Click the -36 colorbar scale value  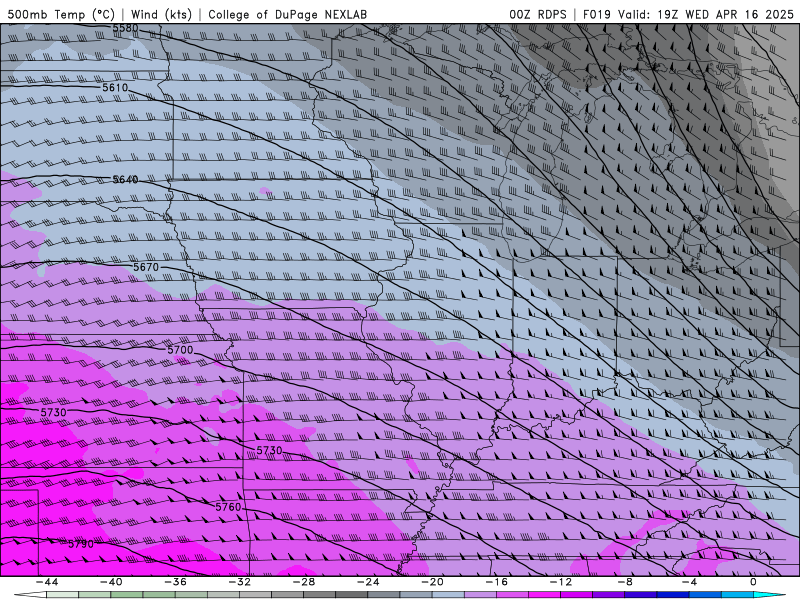(175, 582)
